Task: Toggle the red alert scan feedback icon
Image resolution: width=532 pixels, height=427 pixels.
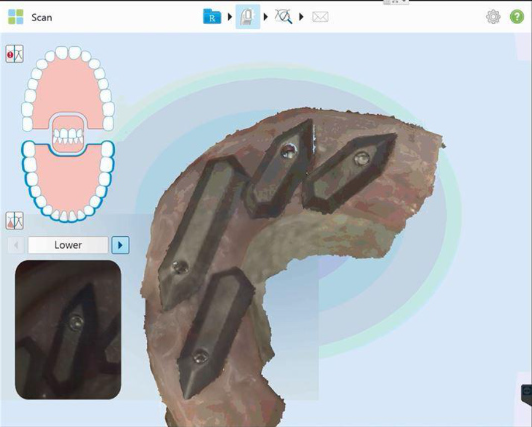Action: (15, 54)
